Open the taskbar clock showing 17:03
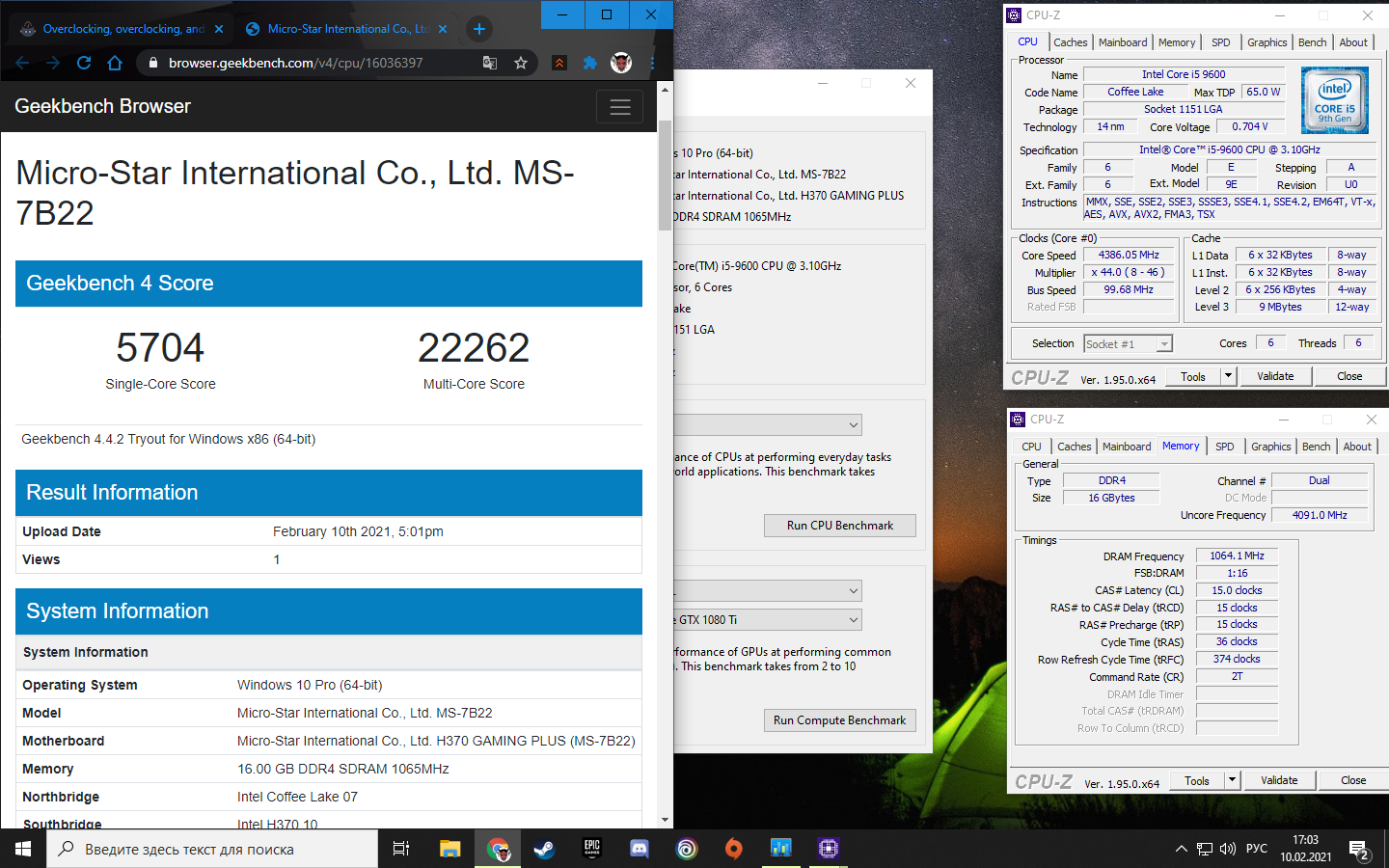Image resolution: width=1389 pixels, height=868 pixels. (1305, 849)
